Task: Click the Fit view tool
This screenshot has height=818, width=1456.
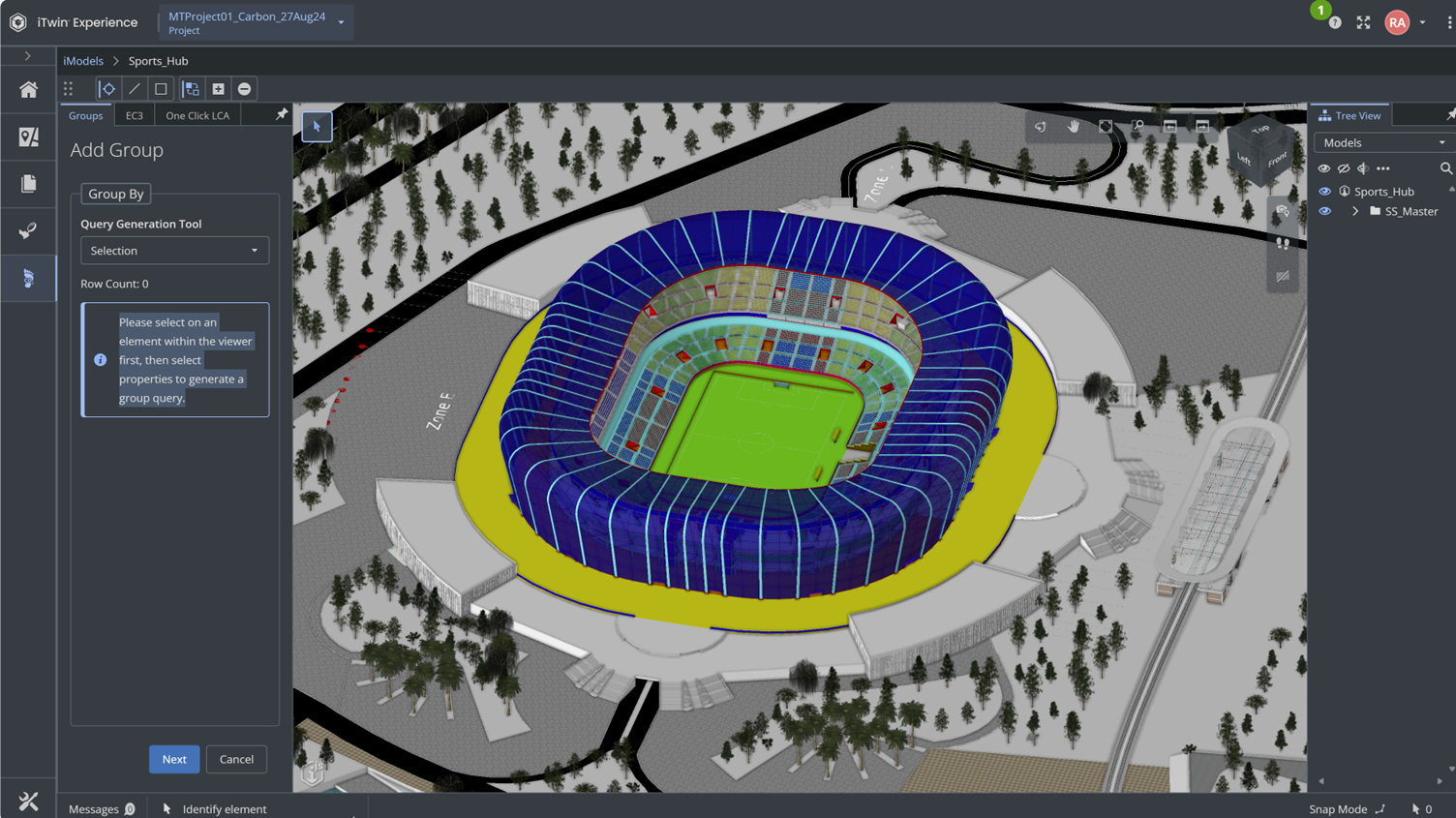Action: (x=1106, y=127)
